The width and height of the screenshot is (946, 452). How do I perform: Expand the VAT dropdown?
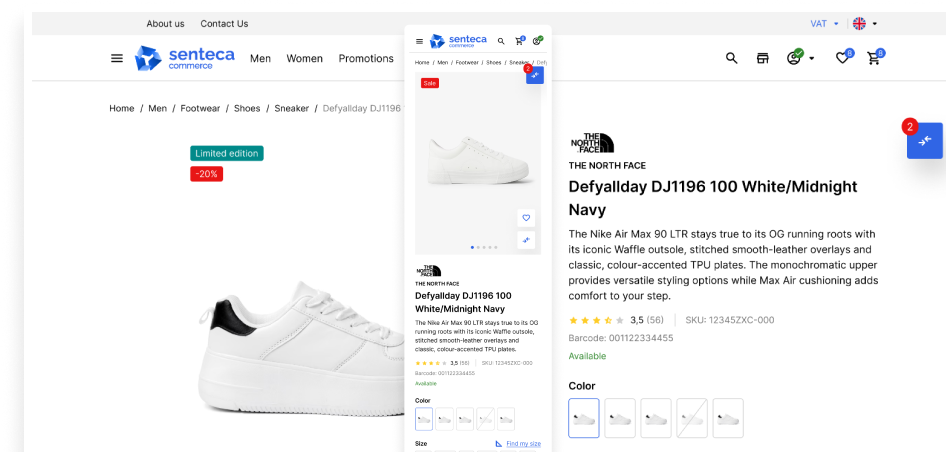[x=825, y=23]
